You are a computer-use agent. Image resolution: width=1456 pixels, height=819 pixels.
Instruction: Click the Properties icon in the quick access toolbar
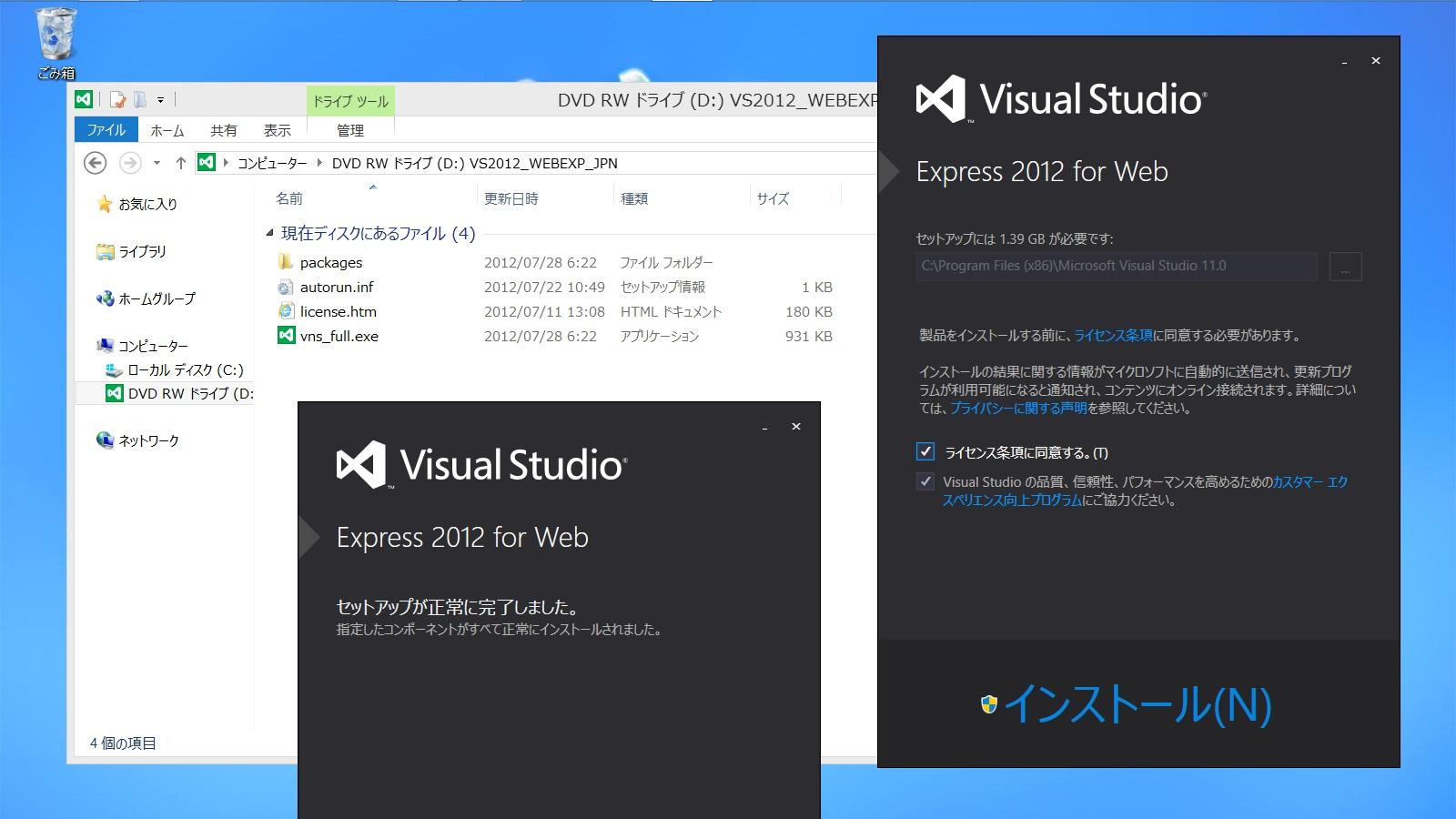point(117,99)
